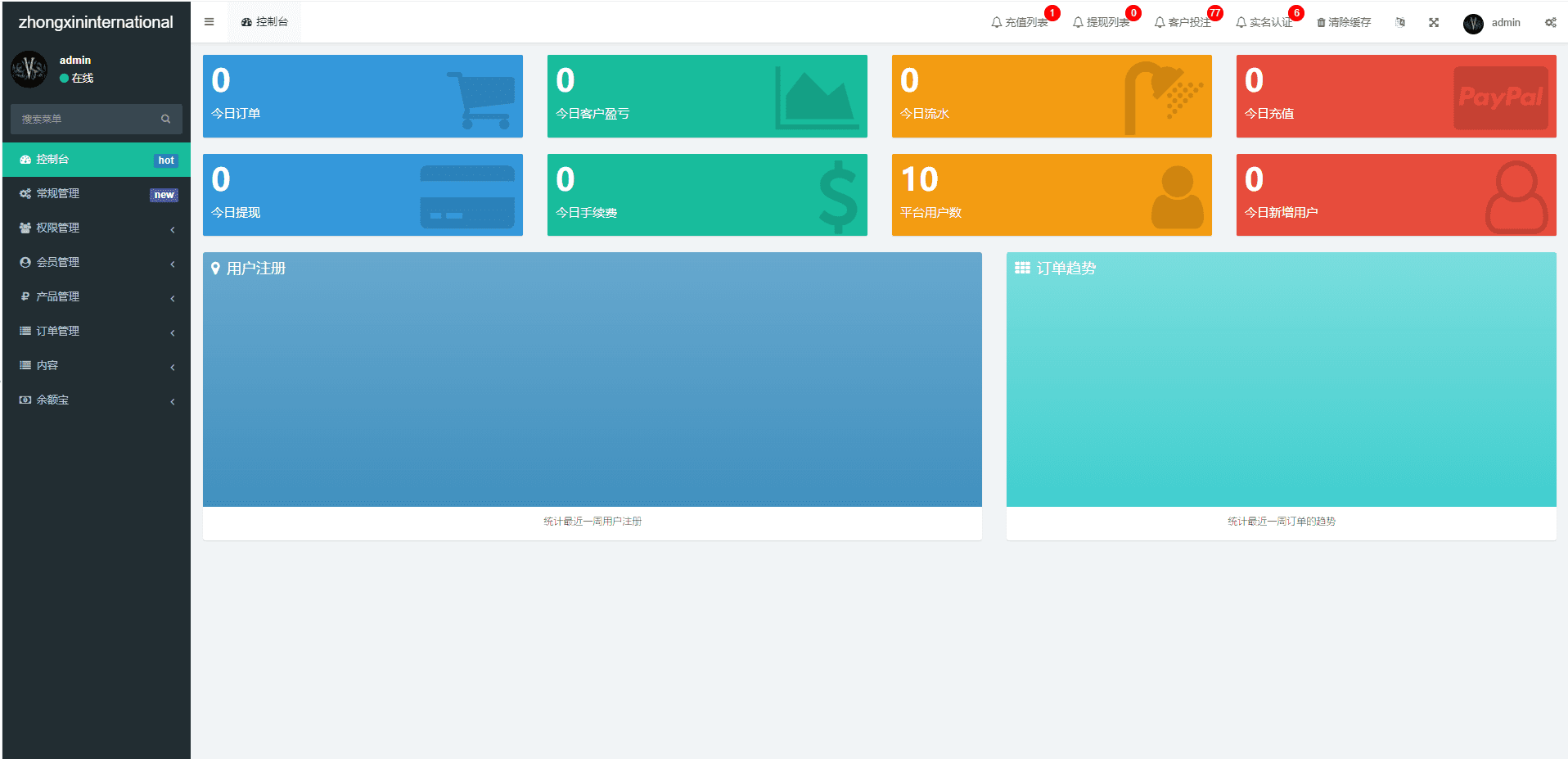Click the 清除缓存 trash button
This screenshot has width=1568, height=759.
[1344, 22]
